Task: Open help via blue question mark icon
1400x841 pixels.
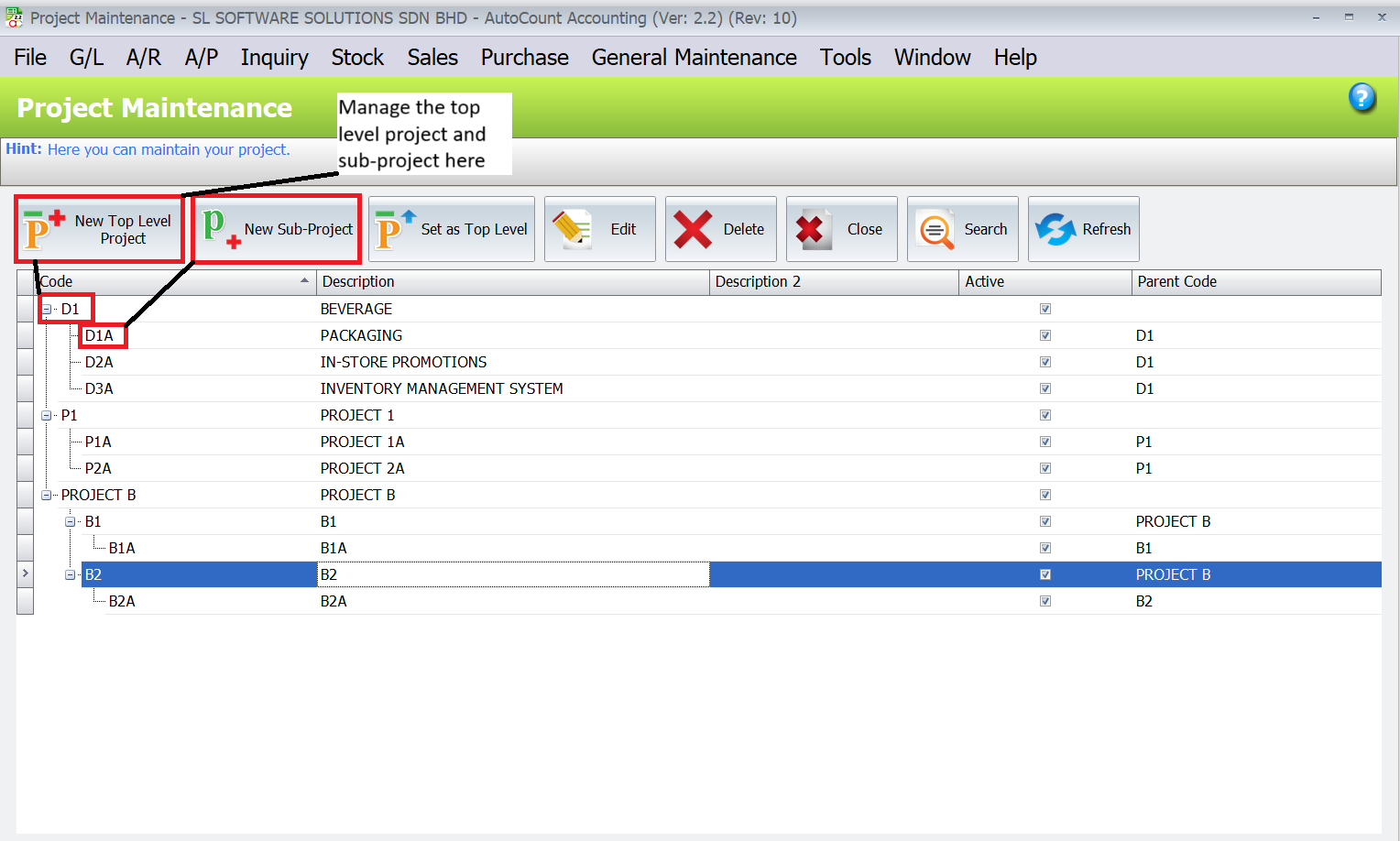Action: [x=1362, y=97]
